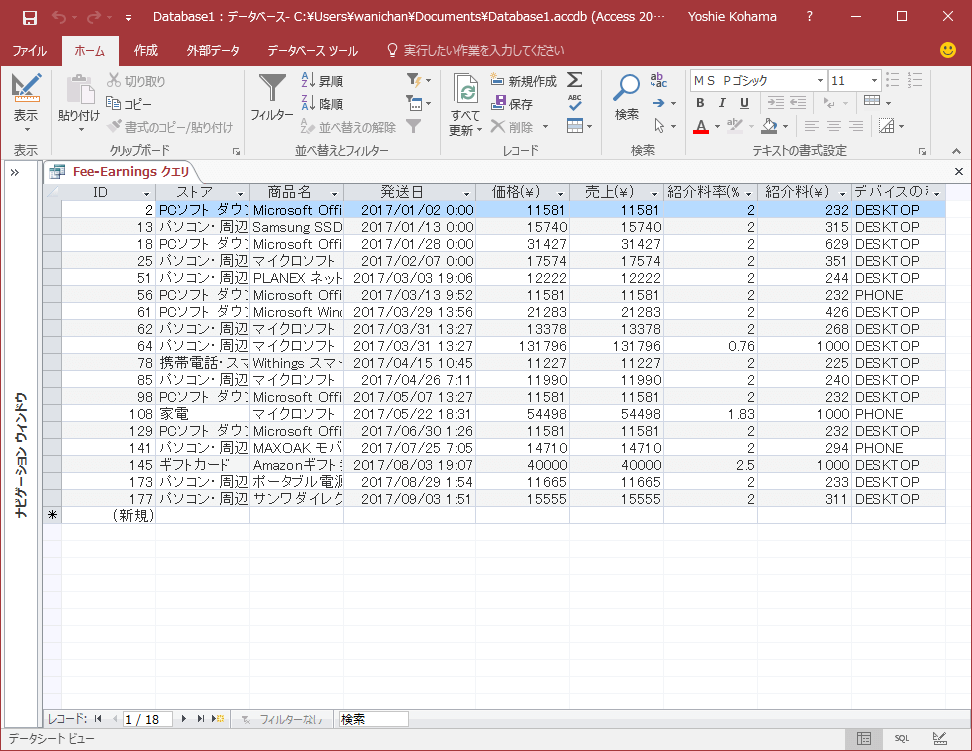Open 商品名 column filter dropdown
The height and width of the screenshot is (751, 972).
pyautogui.click(x=335, y=193)
